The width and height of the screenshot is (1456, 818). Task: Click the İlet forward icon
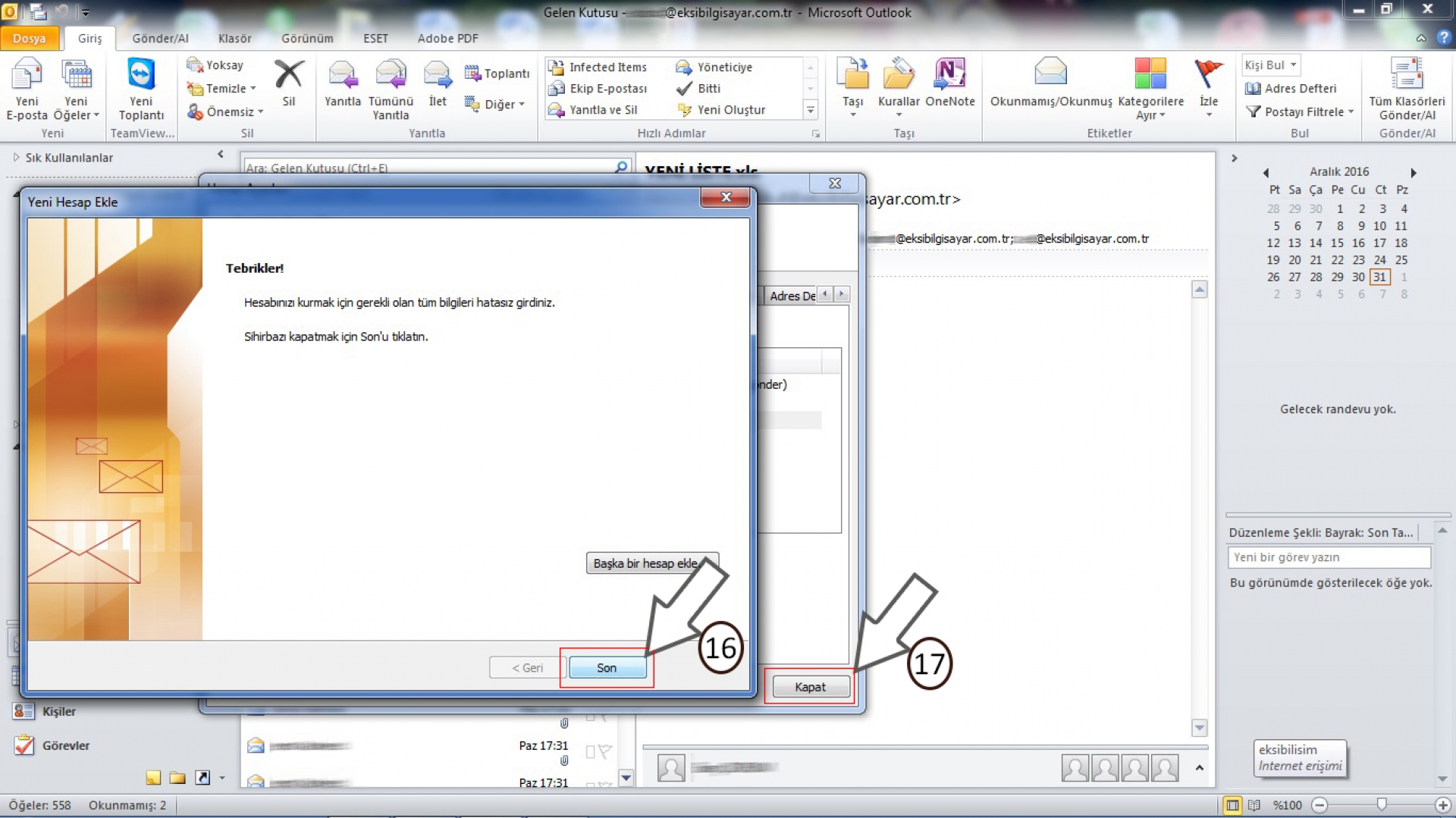438,75
